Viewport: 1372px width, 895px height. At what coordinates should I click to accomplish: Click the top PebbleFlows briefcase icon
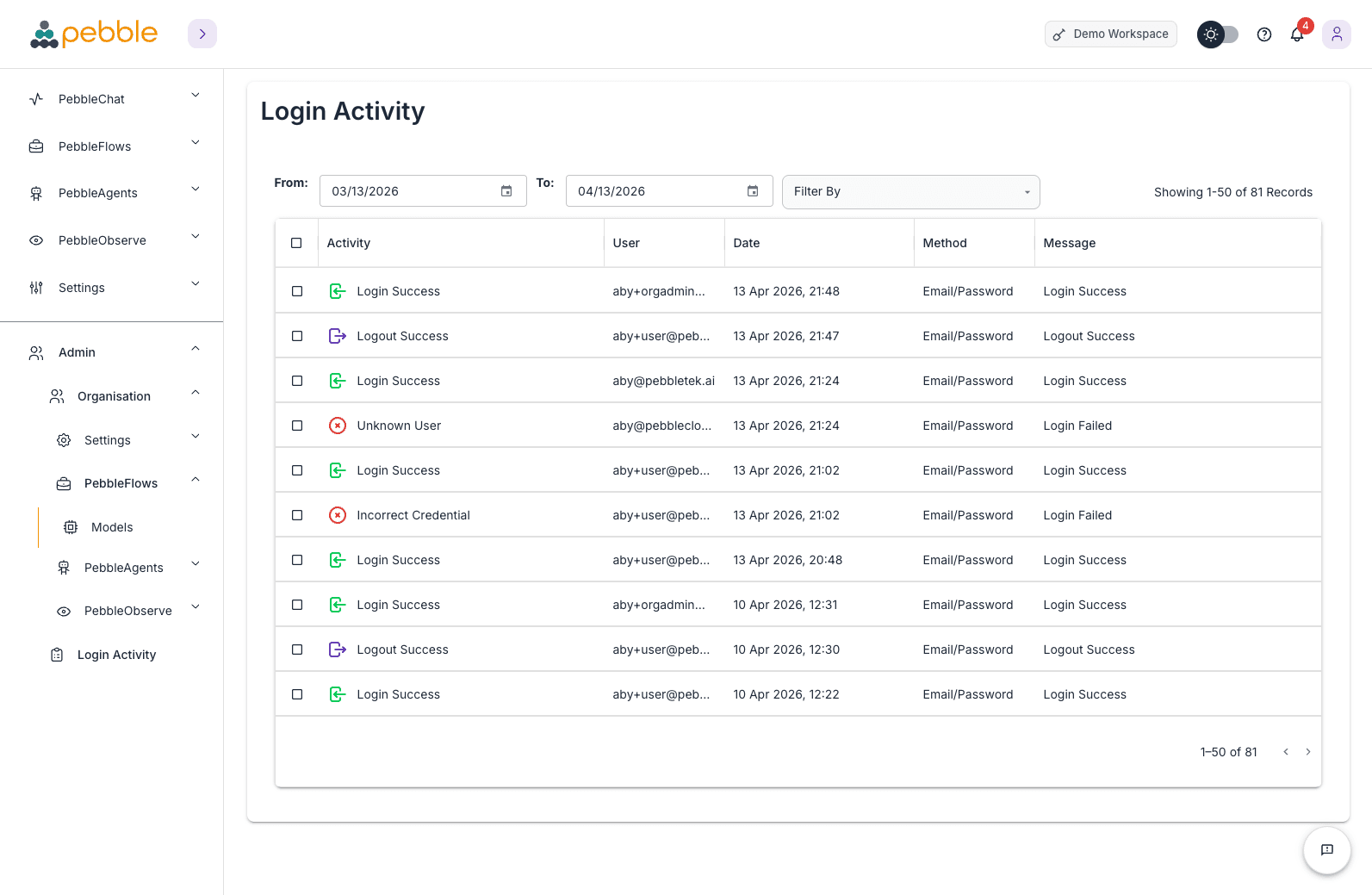tap(36, 146)
